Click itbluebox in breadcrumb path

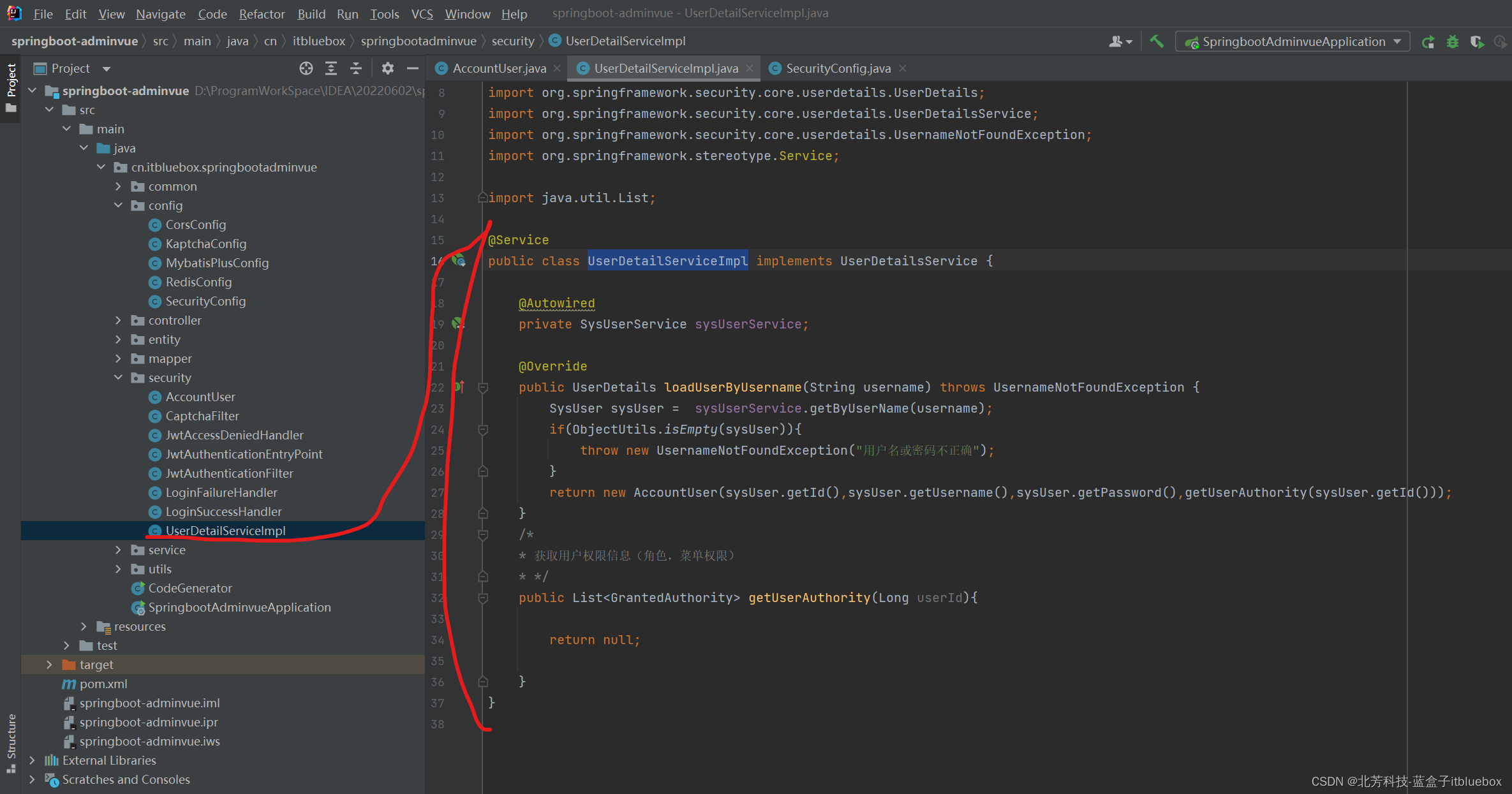[x=318, y=41]
